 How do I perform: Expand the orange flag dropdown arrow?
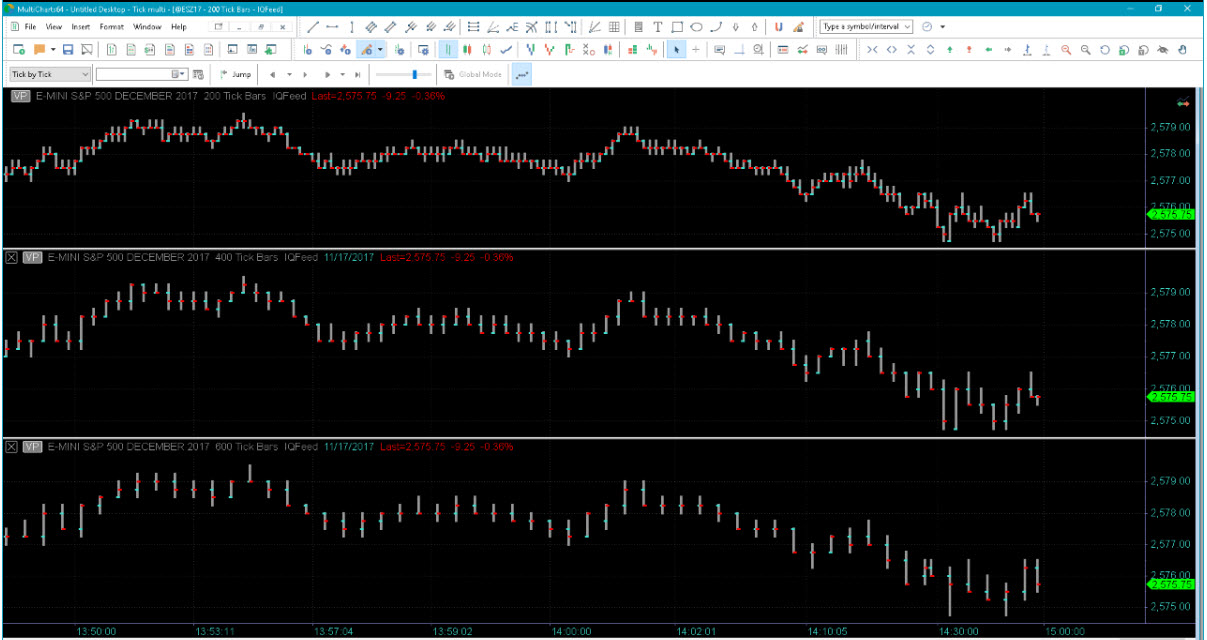52,49
